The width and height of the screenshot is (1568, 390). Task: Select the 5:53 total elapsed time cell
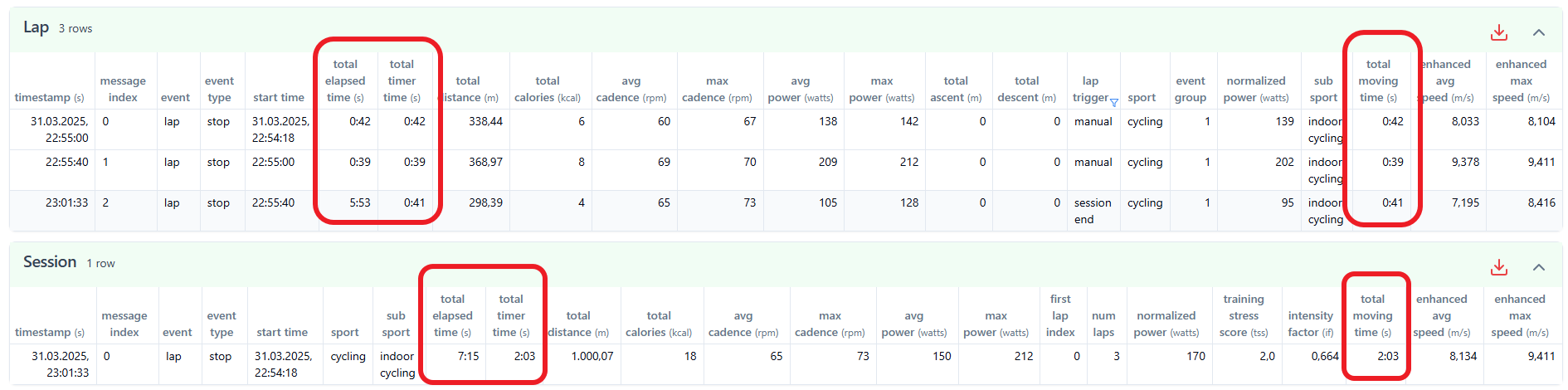click(x=359, y=202)
